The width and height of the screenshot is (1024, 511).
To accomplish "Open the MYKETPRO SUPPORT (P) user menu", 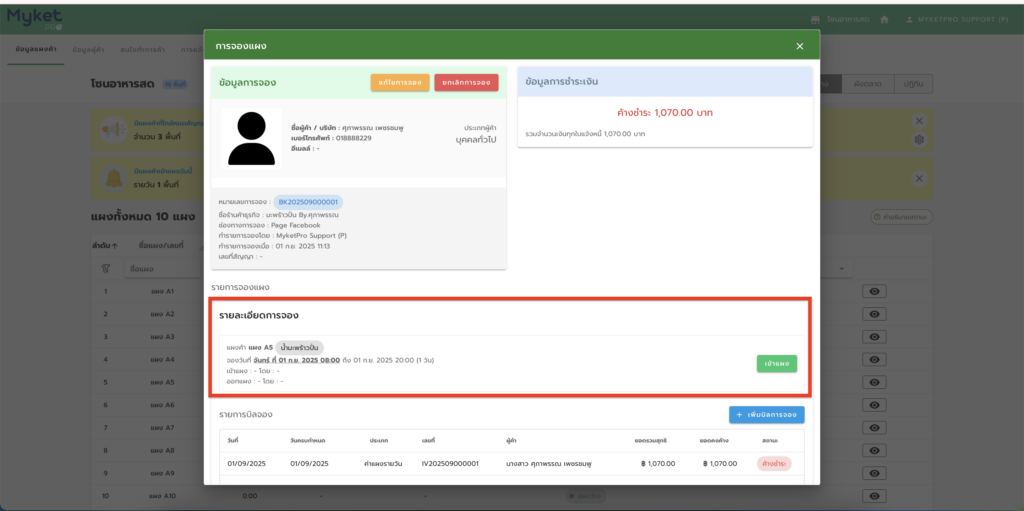I will 957,20.
